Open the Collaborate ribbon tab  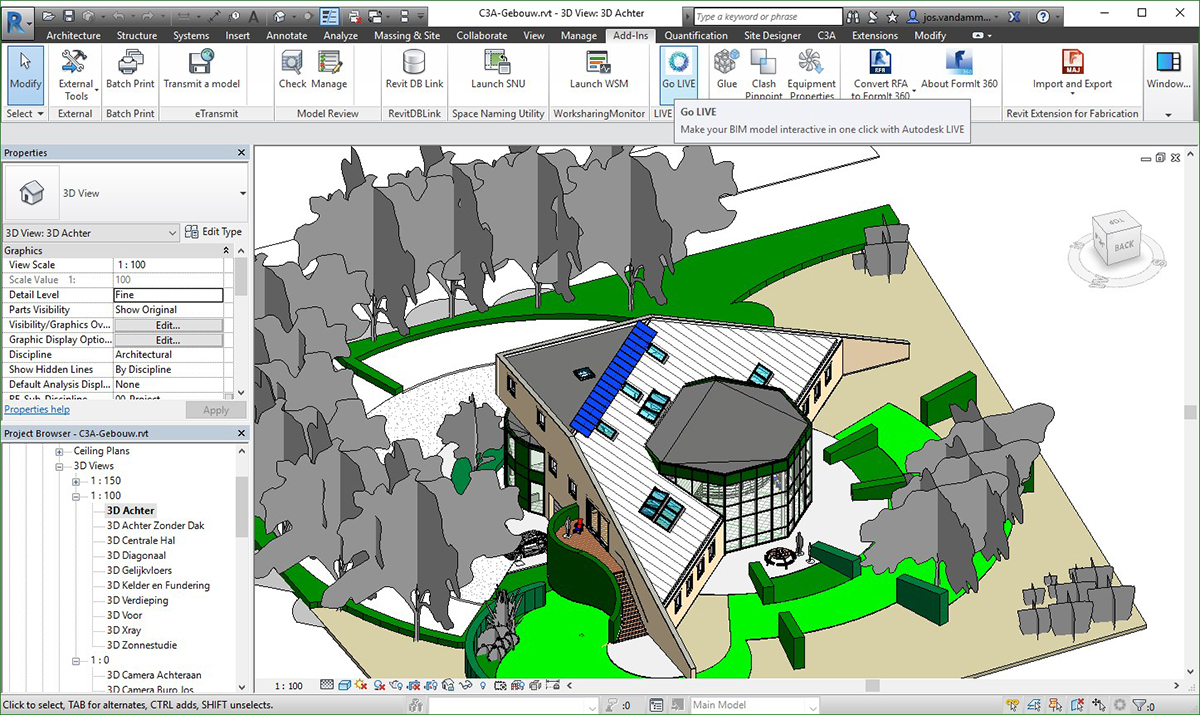coord(481,35)
